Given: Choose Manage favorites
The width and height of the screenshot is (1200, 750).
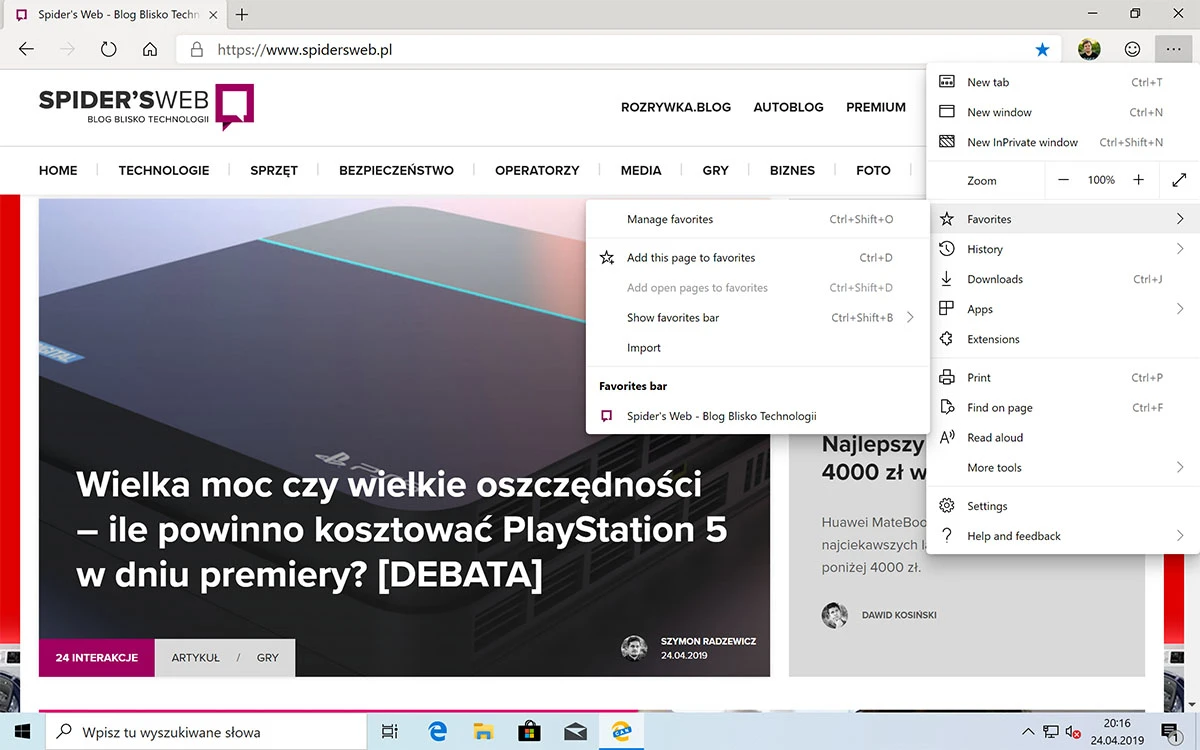Looking at the screenshot, I should coord(758,219).
